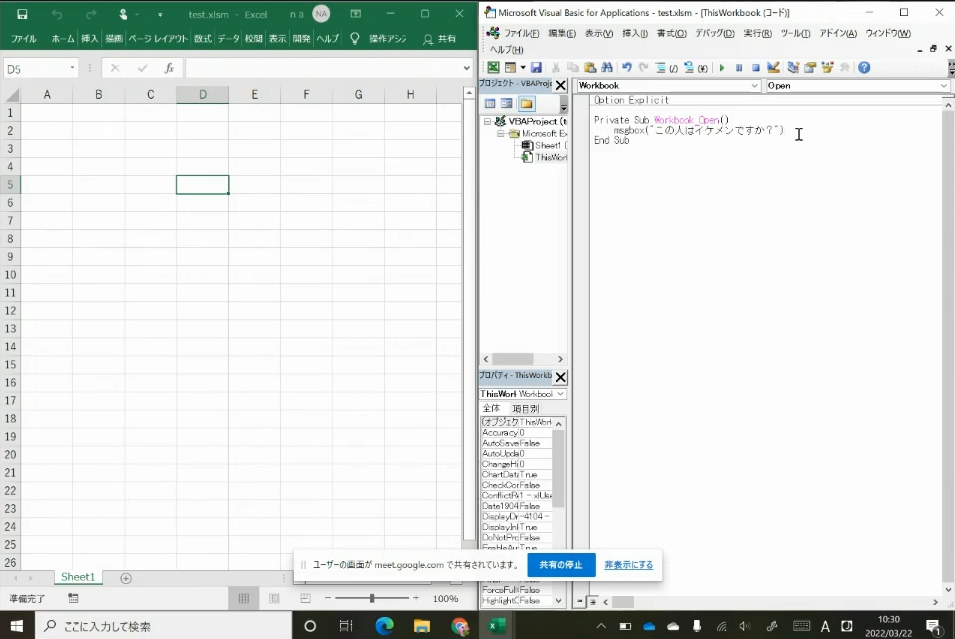Screen dimensions: 955x639
Task: Open the デバッグ menu in VBA editor
Action: 714,33
